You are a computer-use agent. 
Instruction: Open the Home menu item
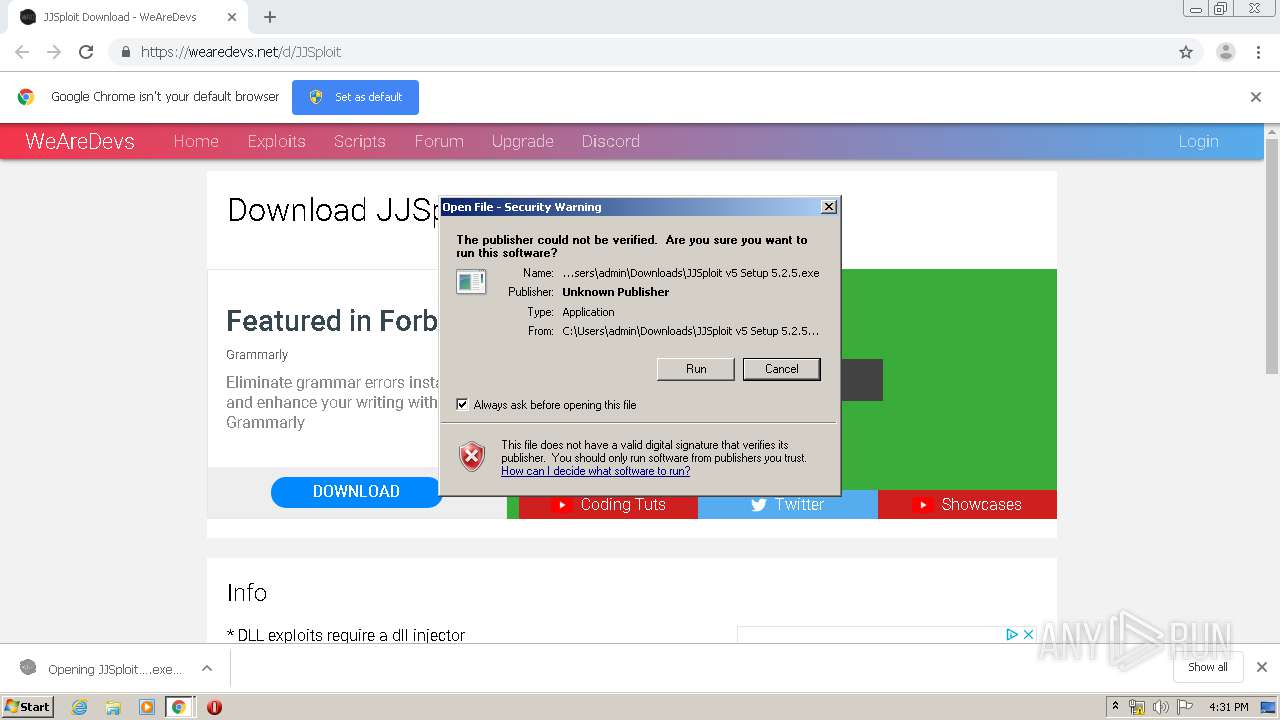(x=196, y=141)
